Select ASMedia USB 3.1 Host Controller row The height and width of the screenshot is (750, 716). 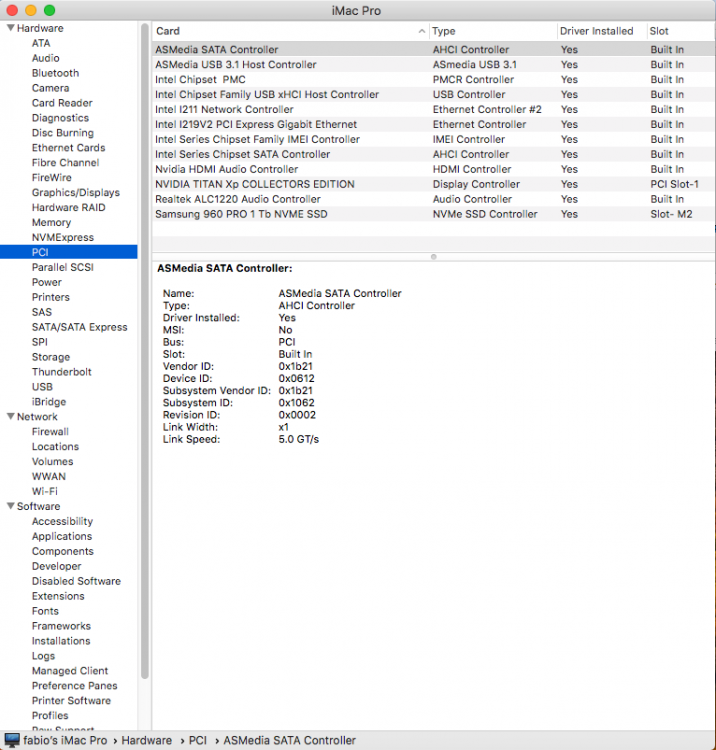coord(433,65)
